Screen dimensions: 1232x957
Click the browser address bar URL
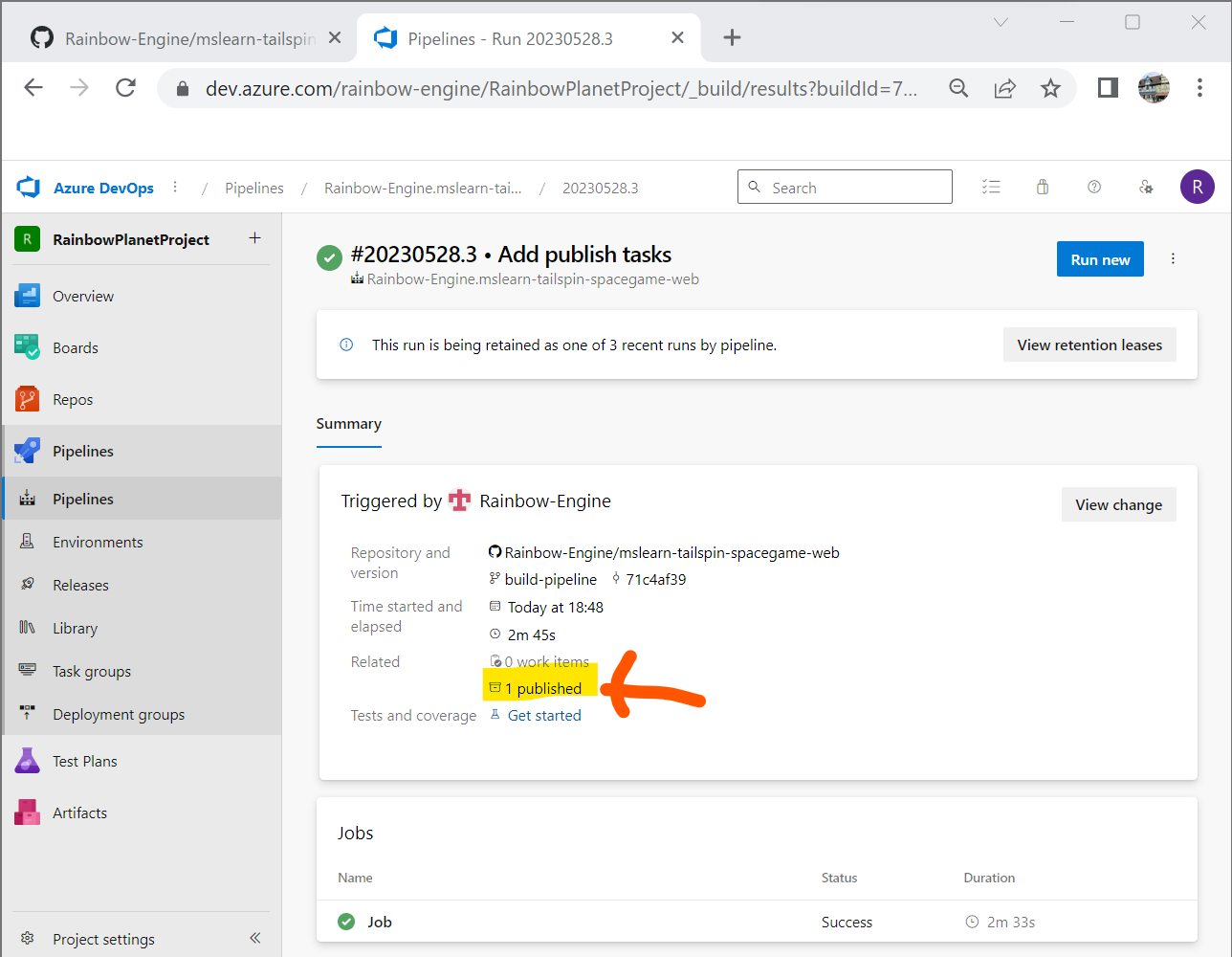561,88
